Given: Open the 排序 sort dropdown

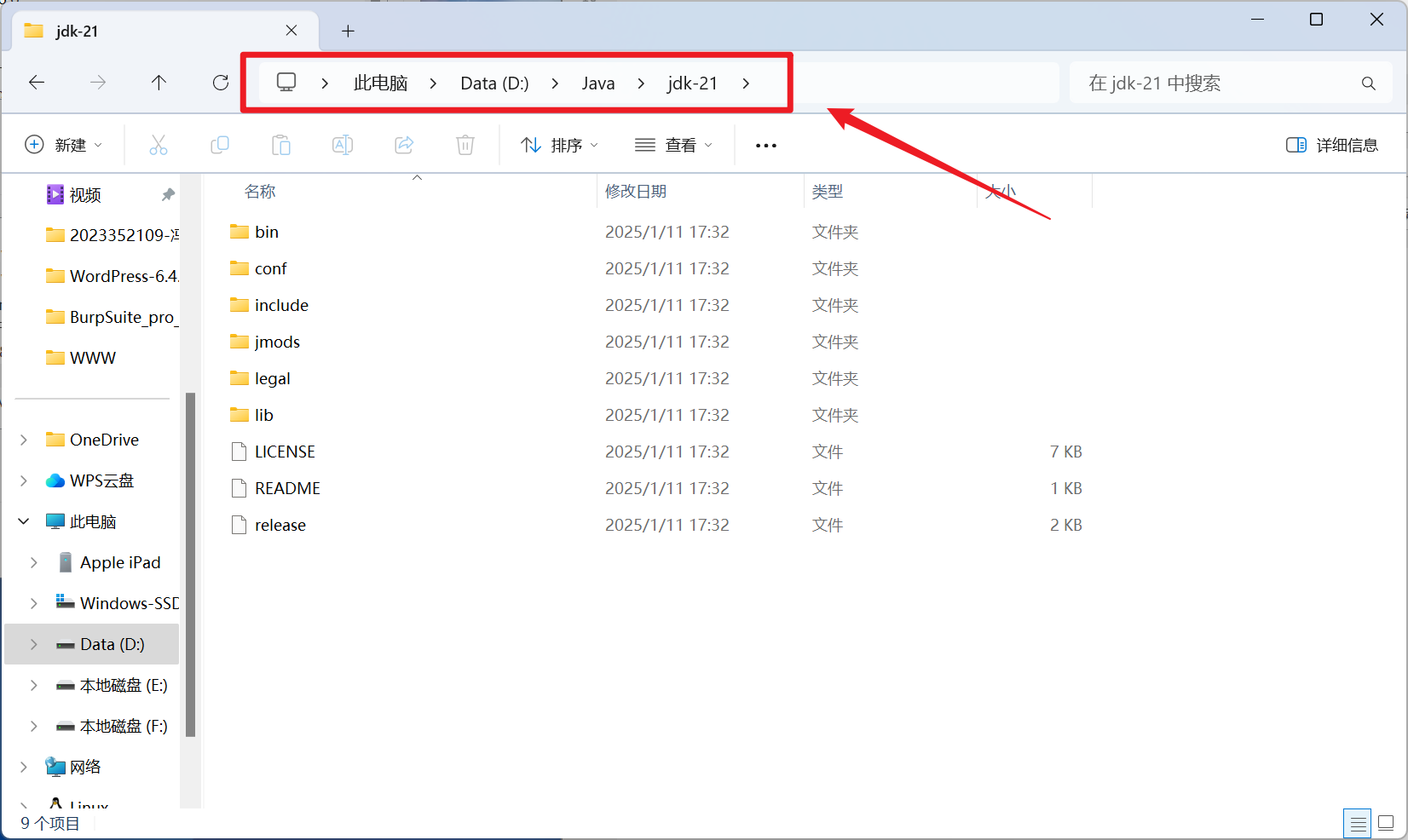Looking at the screenshot, I should (560, 145).
